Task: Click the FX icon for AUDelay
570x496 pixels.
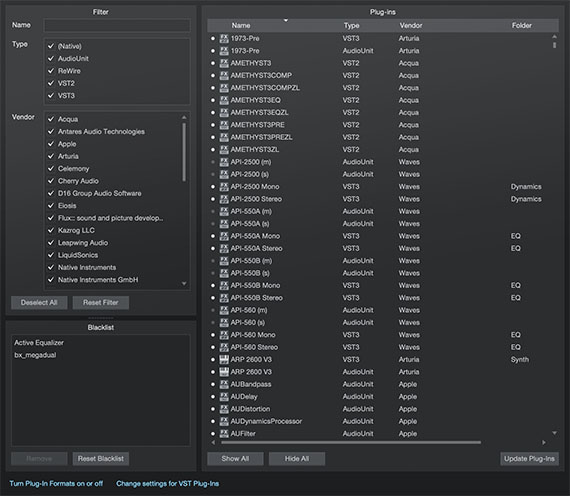Action: point(224,396)
